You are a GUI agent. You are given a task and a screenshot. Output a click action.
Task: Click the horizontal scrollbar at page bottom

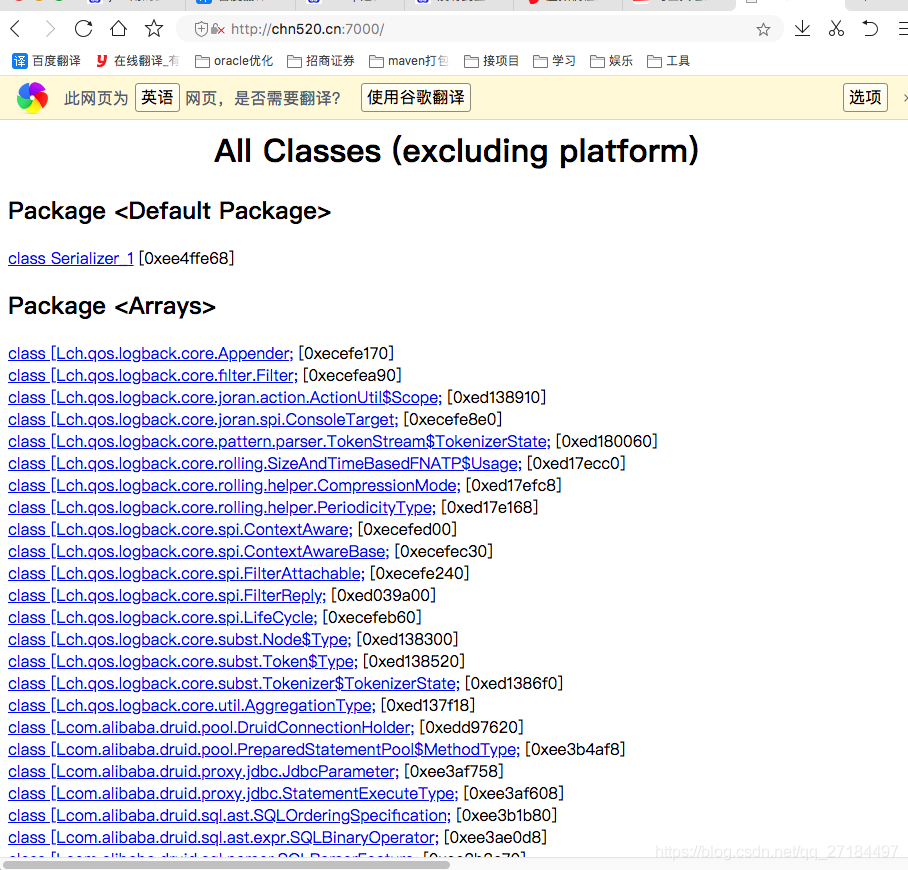226,865
